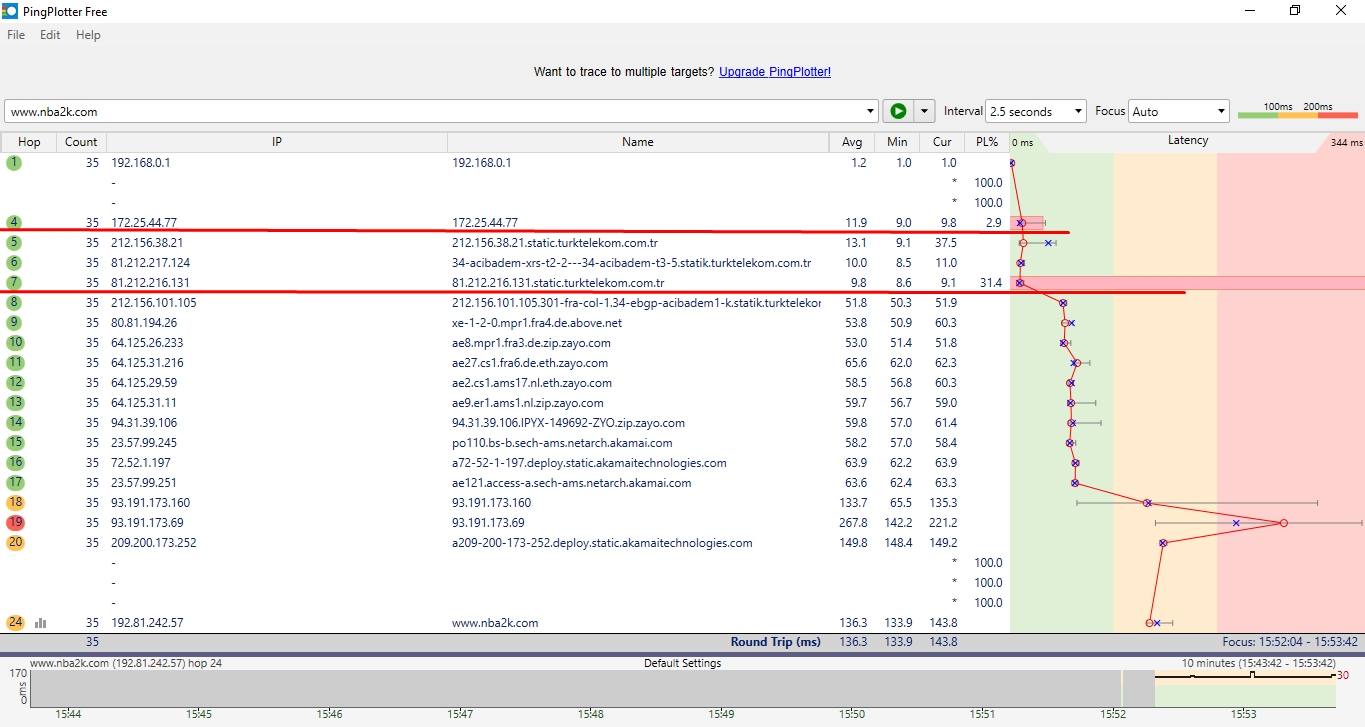Select hop 11 green circle icon
1365x727 pixels.
point(15,363)
